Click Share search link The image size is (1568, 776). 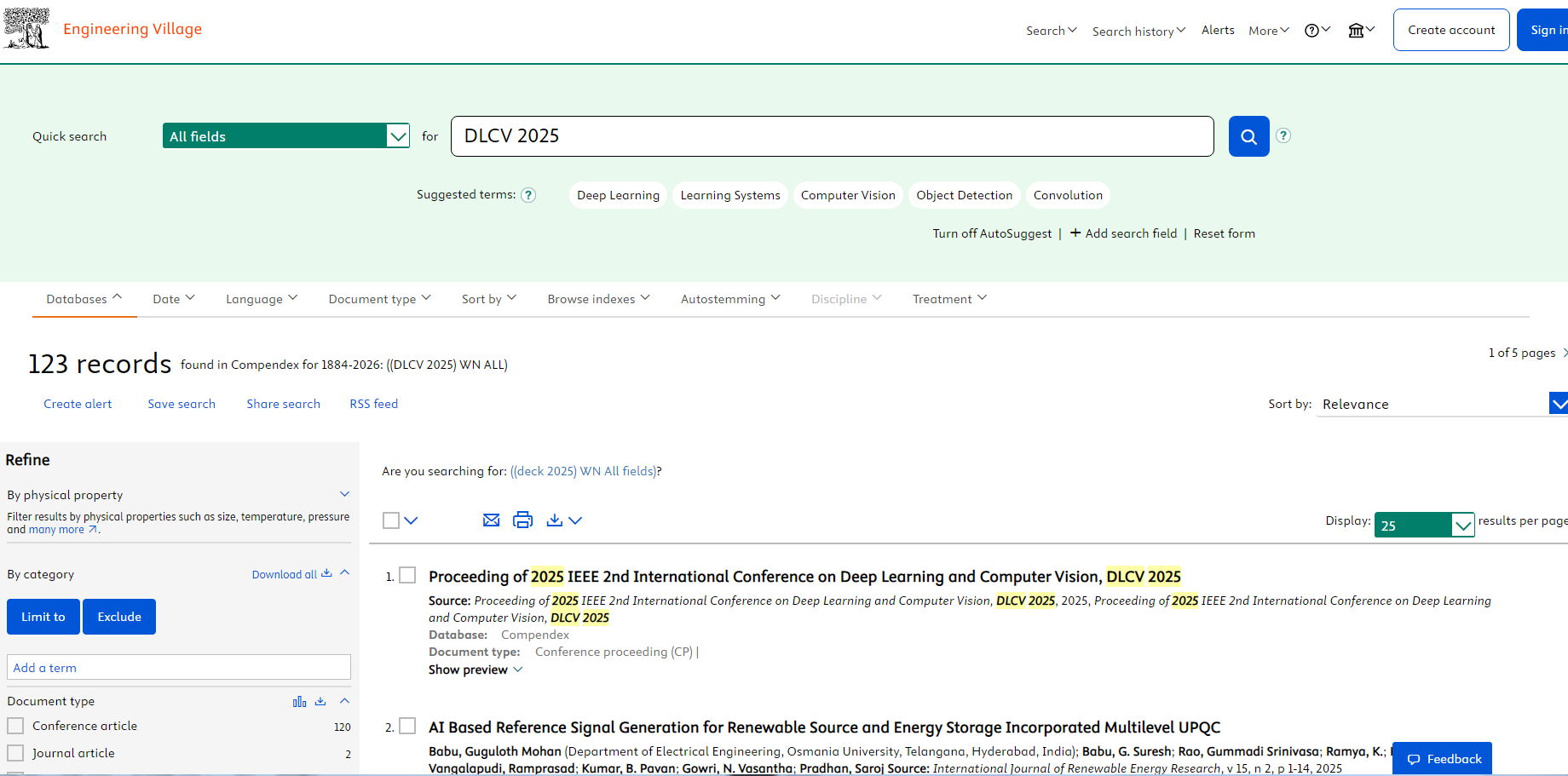point(284,404)
